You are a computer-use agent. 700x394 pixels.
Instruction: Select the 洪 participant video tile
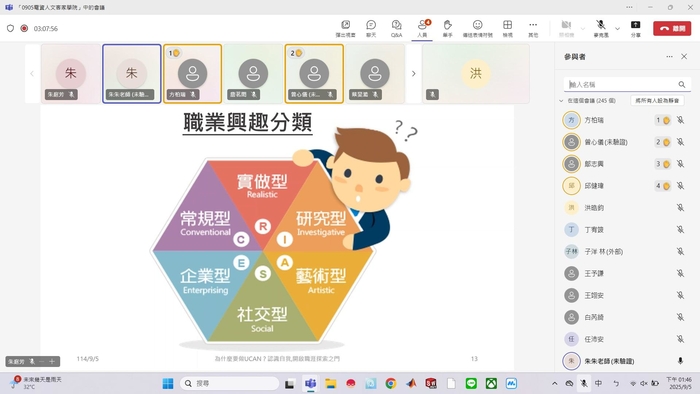pos(476,74)
